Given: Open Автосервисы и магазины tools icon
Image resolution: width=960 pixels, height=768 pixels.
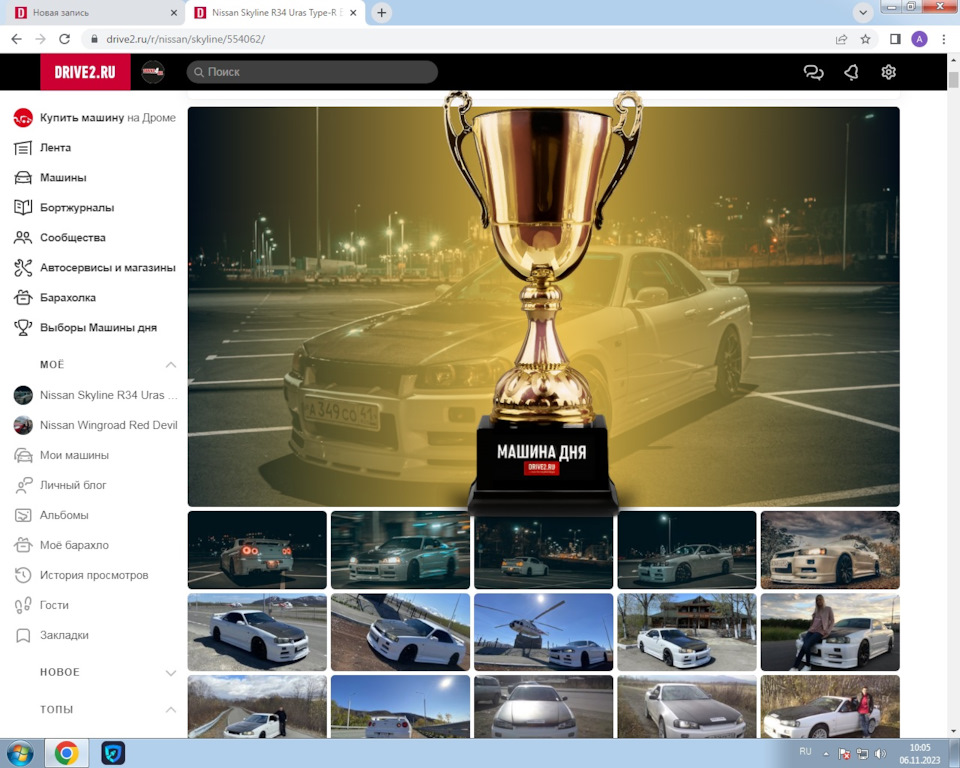Looking at the screenshot, I should point(23,268).
